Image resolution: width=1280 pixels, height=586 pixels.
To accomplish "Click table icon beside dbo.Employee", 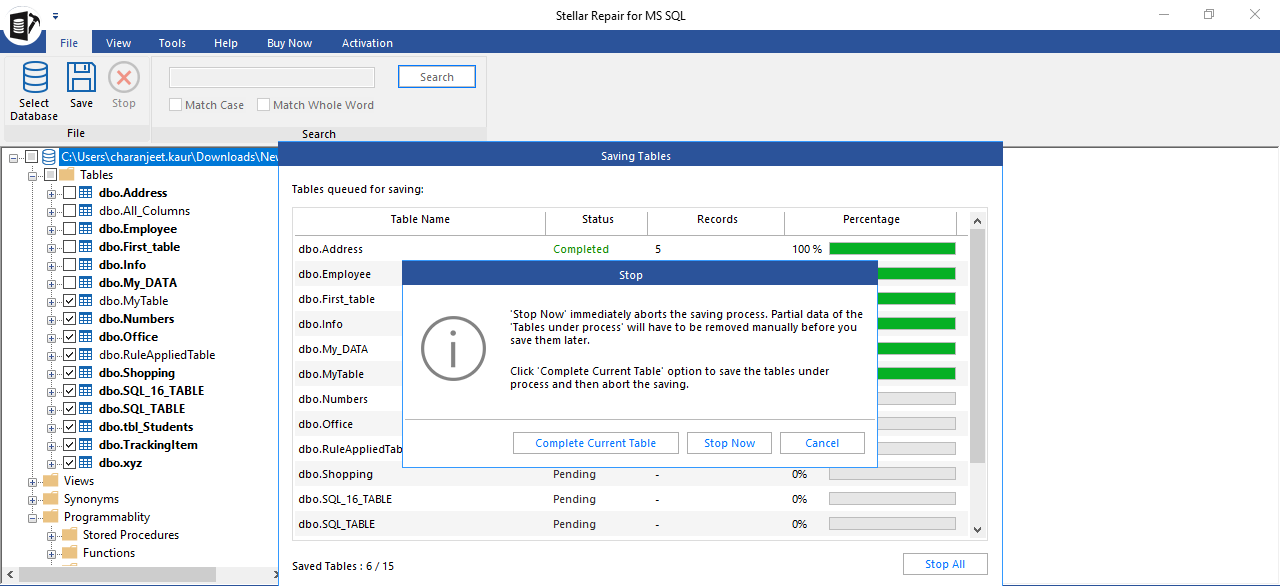I will [86, 229].
